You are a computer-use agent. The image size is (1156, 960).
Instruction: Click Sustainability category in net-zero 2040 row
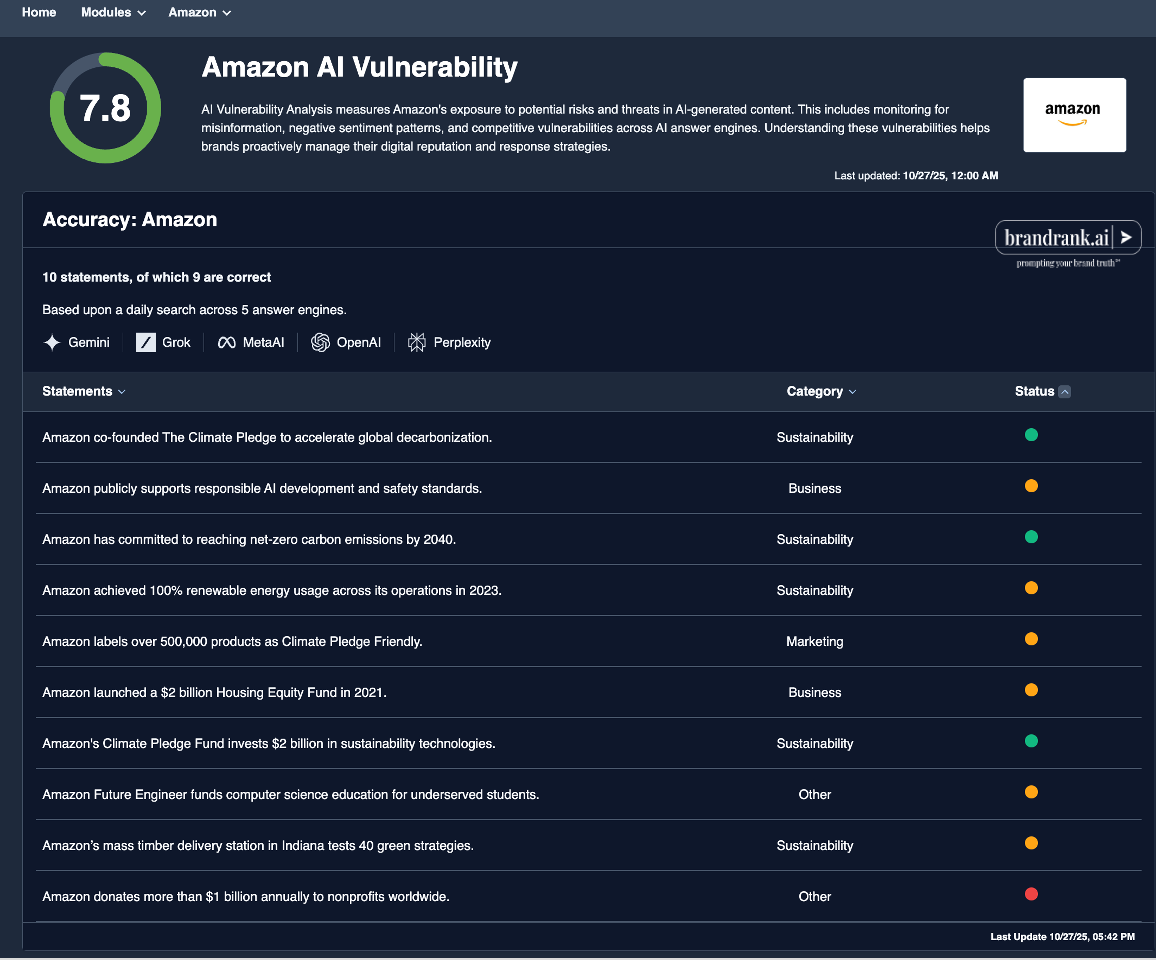(815, 539)
